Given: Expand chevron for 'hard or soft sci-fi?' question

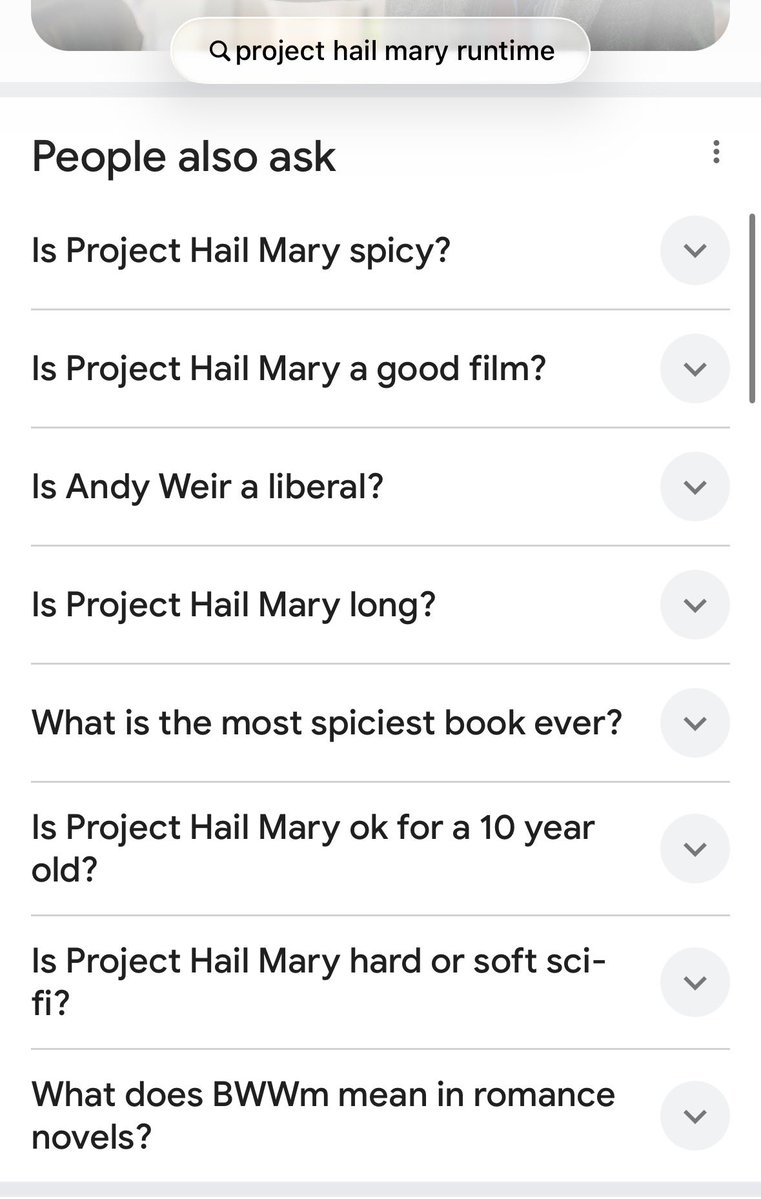Looking at the screenshot, I should click(x=694, y=982).
